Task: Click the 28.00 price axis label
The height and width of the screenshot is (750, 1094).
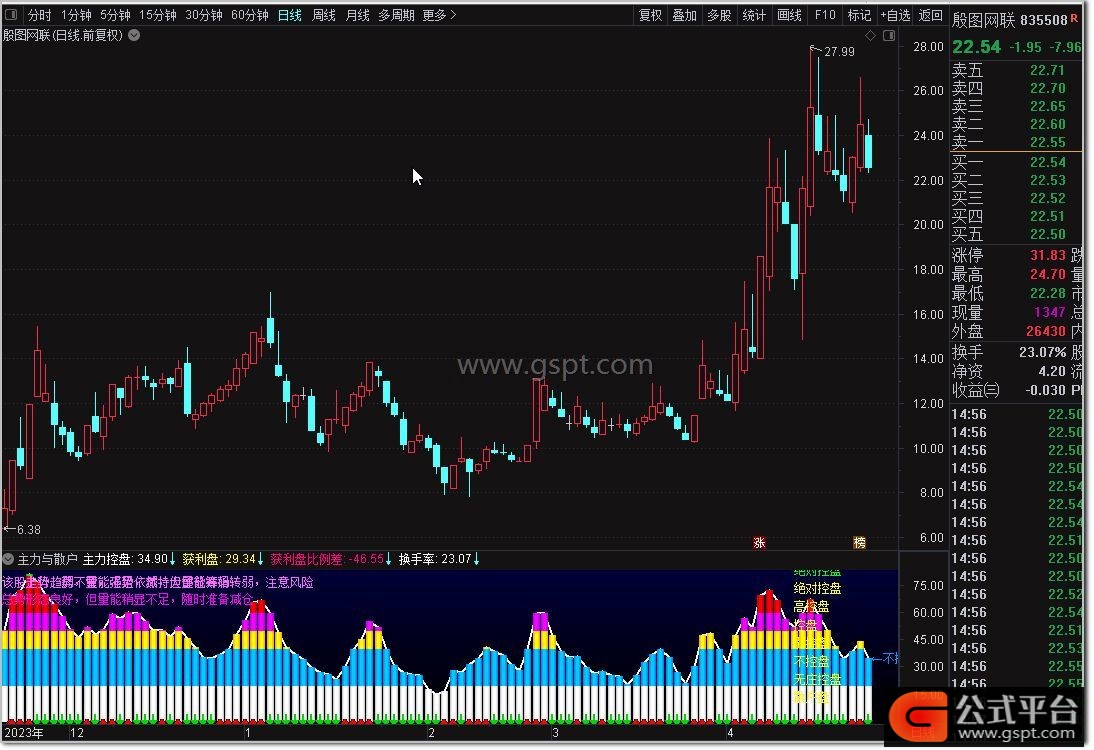Action: pyautogui.click(x=928, y=47)
